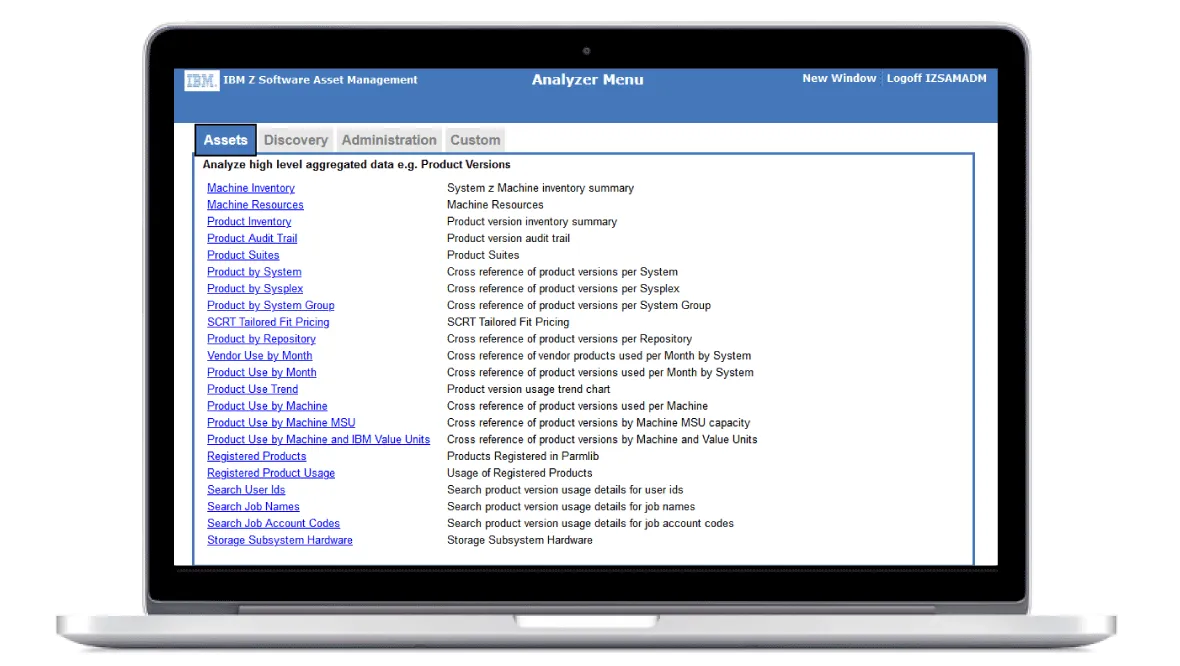The height and width of the screenshot is (666, 1180).
Task: Open the Machine Inventory link
Action: pyautogui.click(x=251, y=188)
